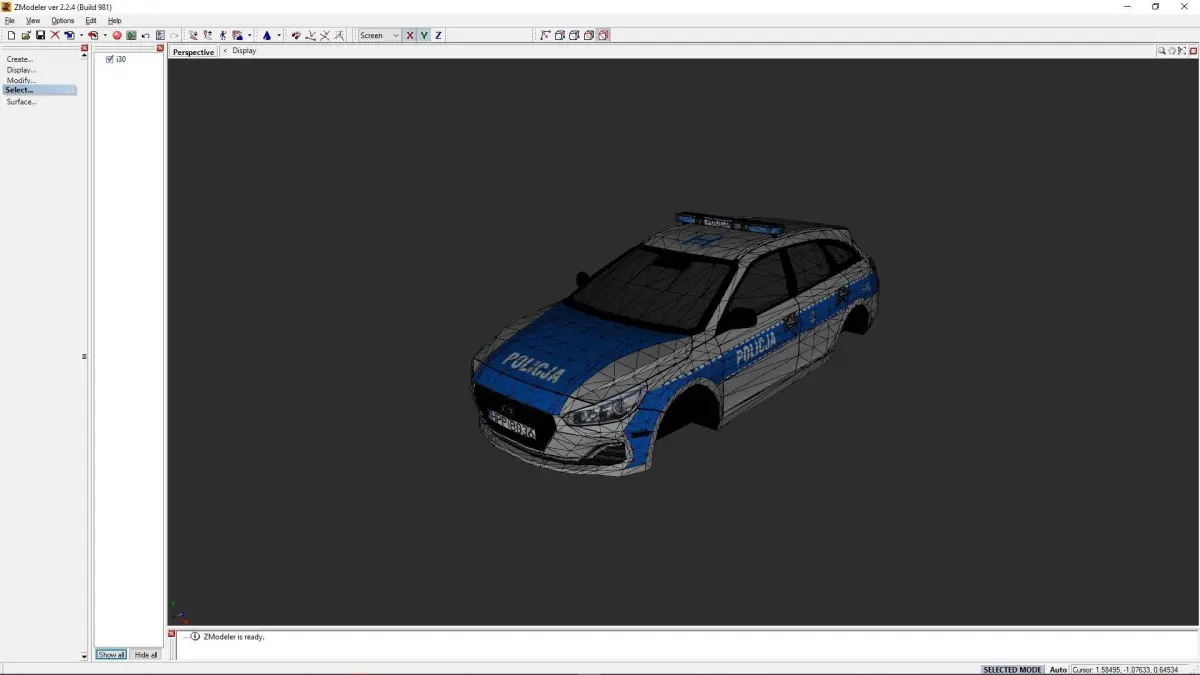Open the viewport Display menu
Viewport: 1200px width, 675px height.
[x=244, y=51]
